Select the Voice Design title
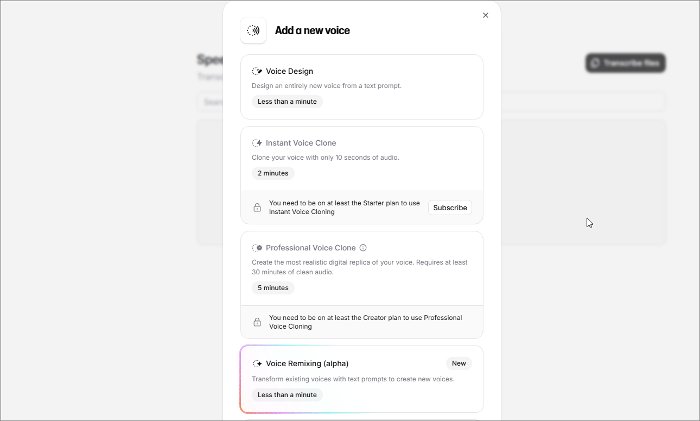Screen dimensions: 700x421 289,72
